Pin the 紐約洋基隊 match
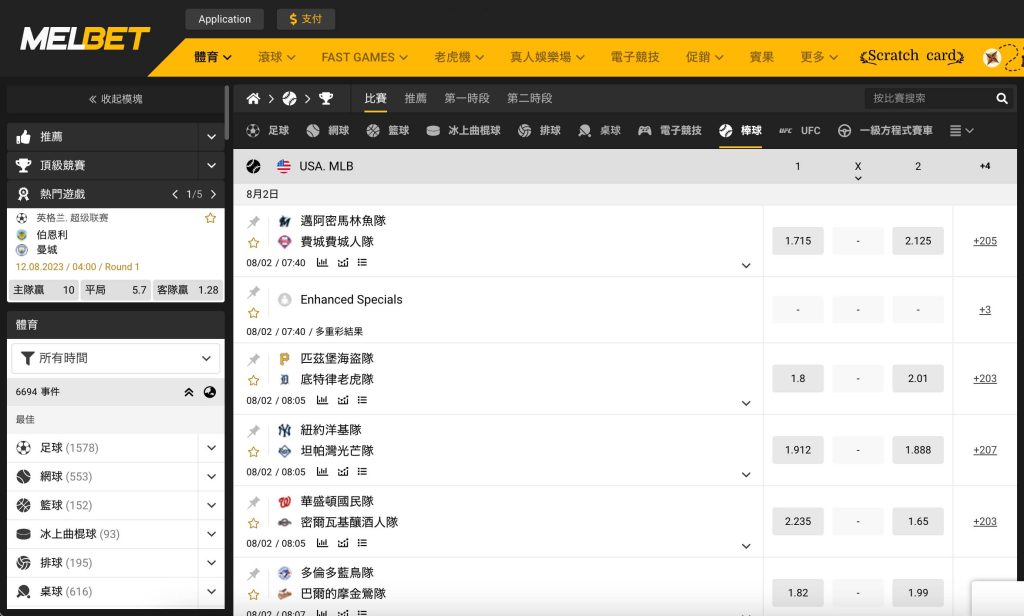1024x616 pixels. pos(253,431)
